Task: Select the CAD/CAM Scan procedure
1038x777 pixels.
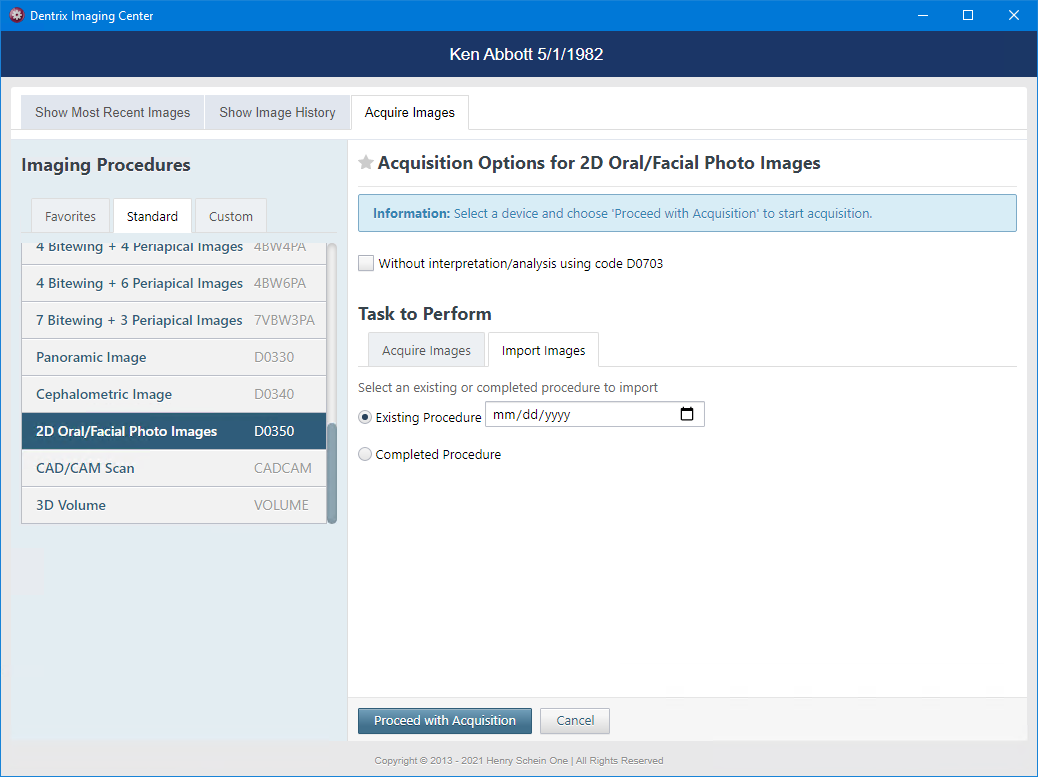Action: pos(173,468)
